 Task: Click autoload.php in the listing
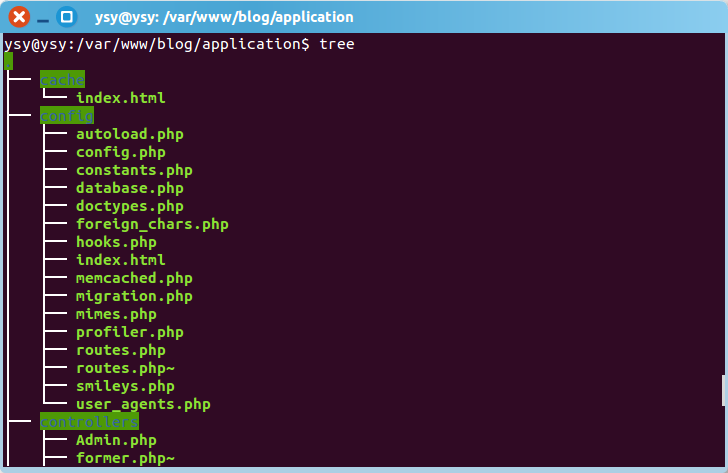click(129, 134)
